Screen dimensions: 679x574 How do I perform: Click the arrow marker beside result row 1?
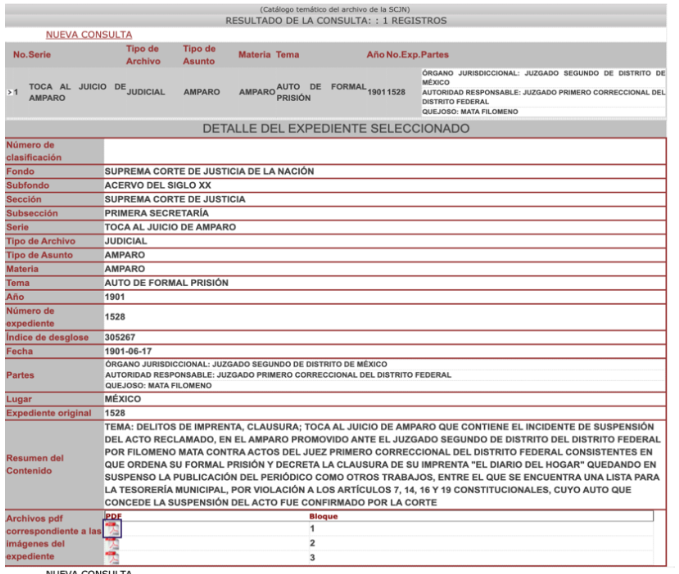pos(12,92)
